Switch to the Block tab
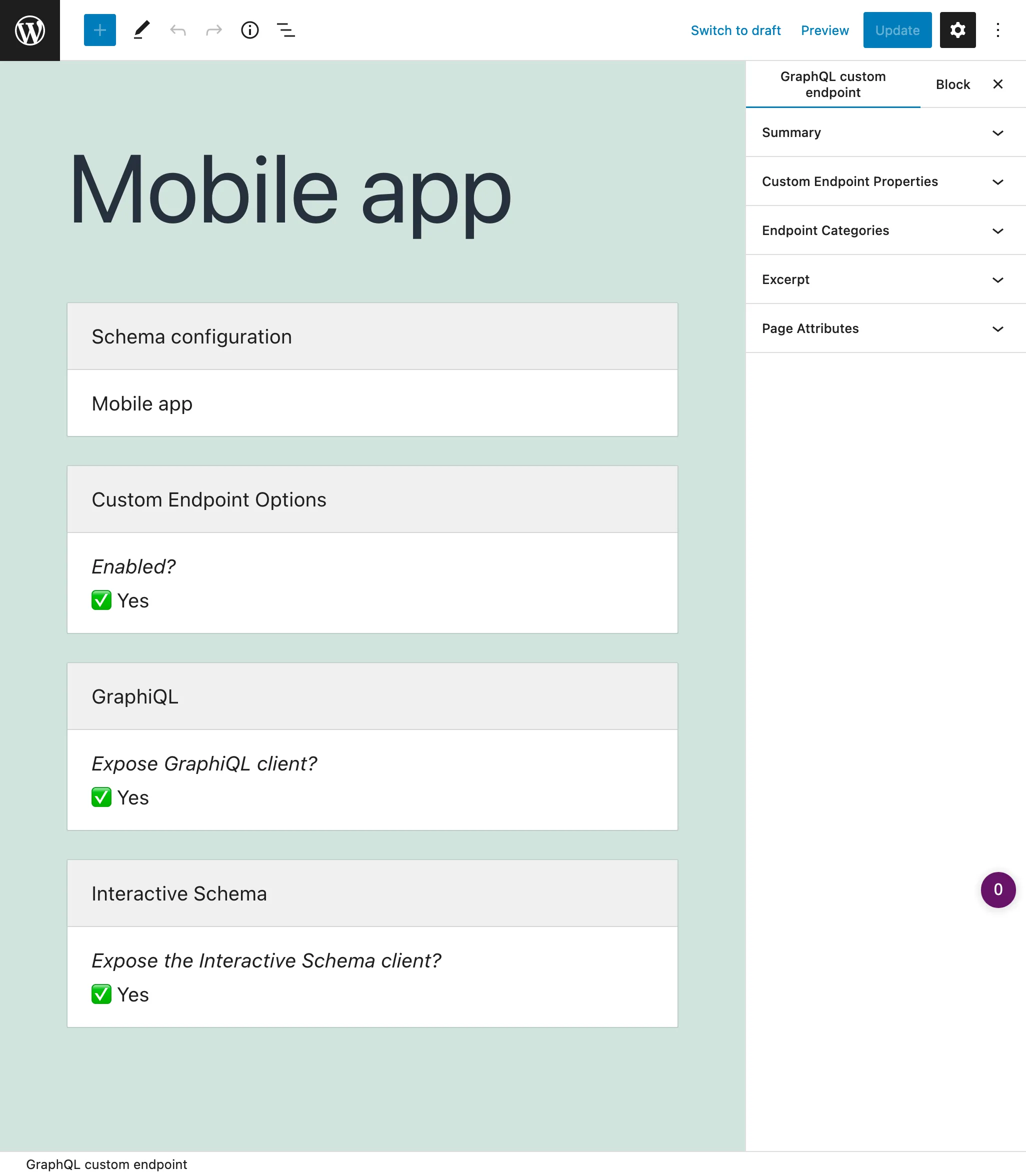 [952, 84]
